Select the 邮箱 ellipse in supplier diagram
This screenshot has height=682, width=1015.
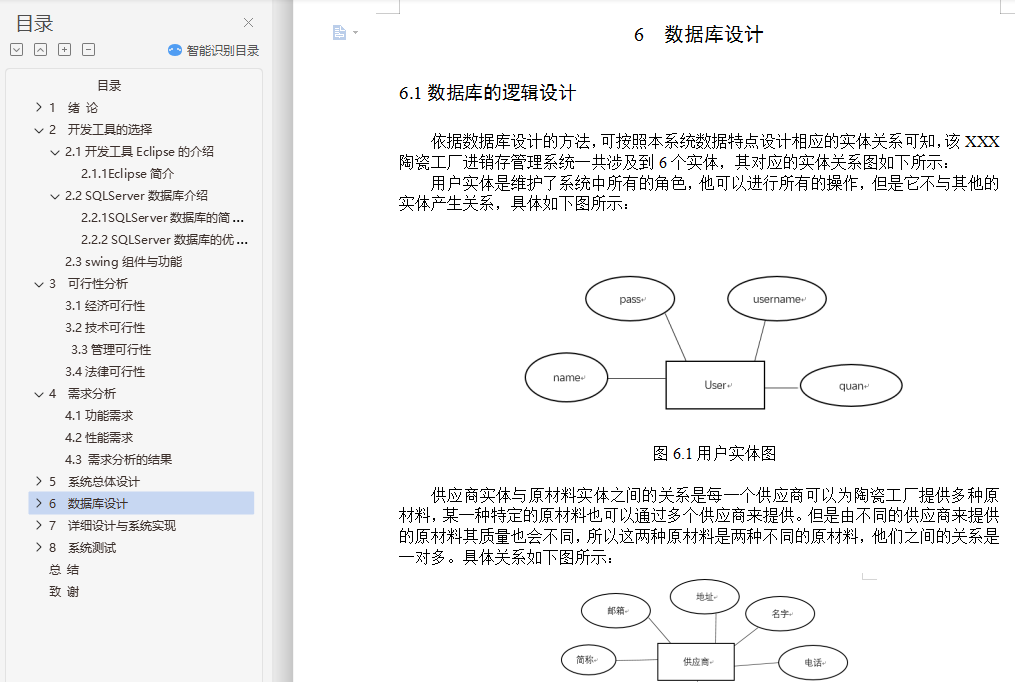tap(616, 611)
